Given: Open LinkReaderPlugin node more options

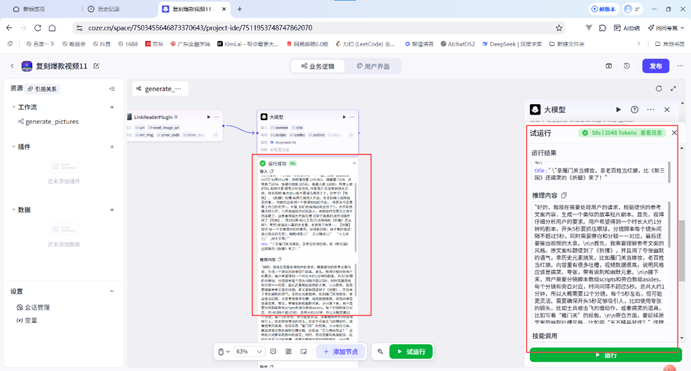Looking at the screenshot, I should point(216,117).
